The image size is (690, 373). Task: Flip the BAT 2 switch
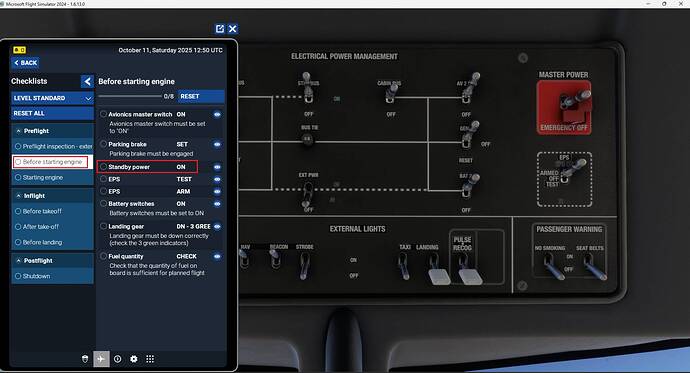(470, 186)
